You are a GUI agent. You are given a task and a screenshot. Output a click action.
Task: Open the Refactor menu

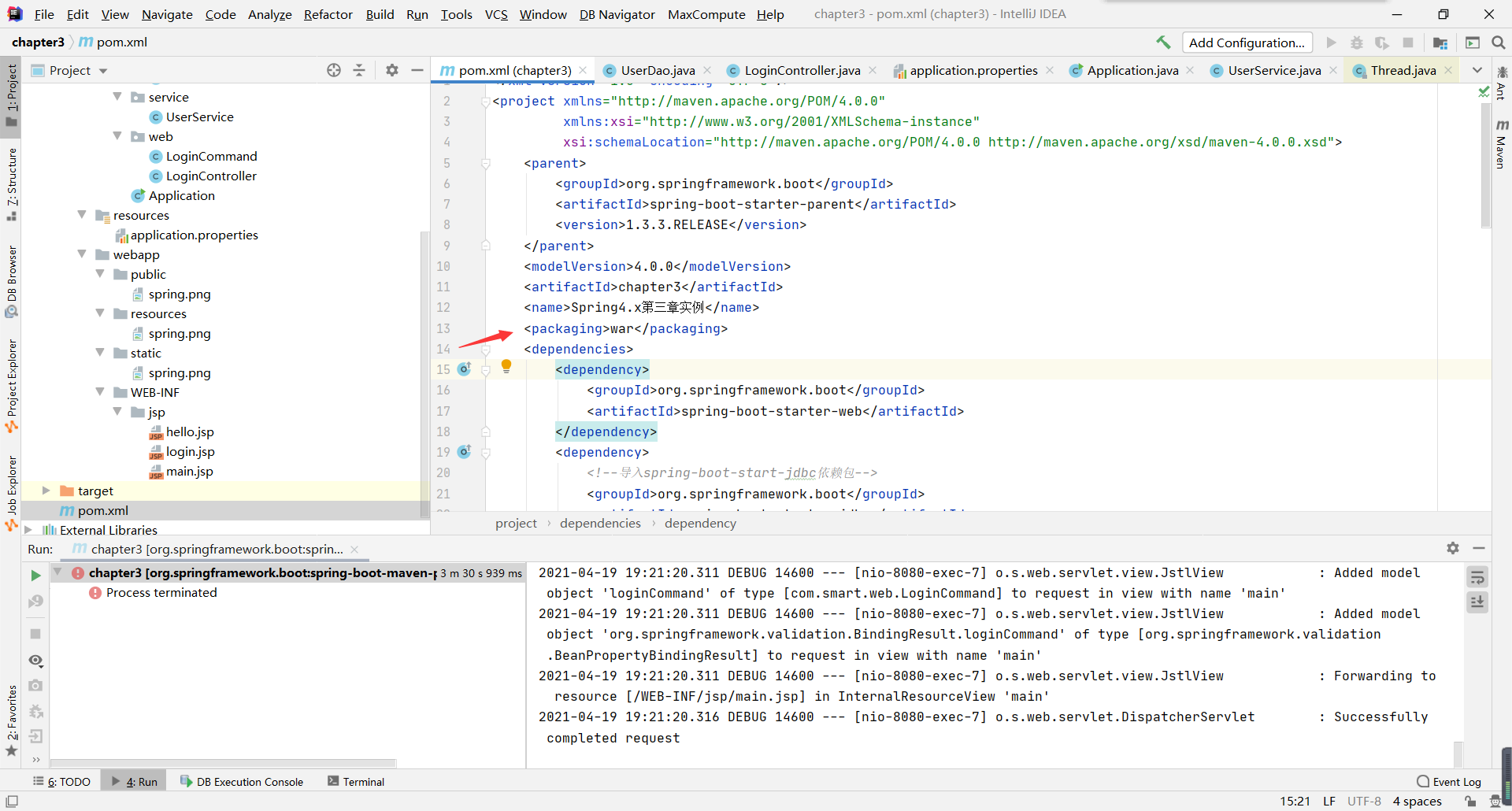point(328,14)
